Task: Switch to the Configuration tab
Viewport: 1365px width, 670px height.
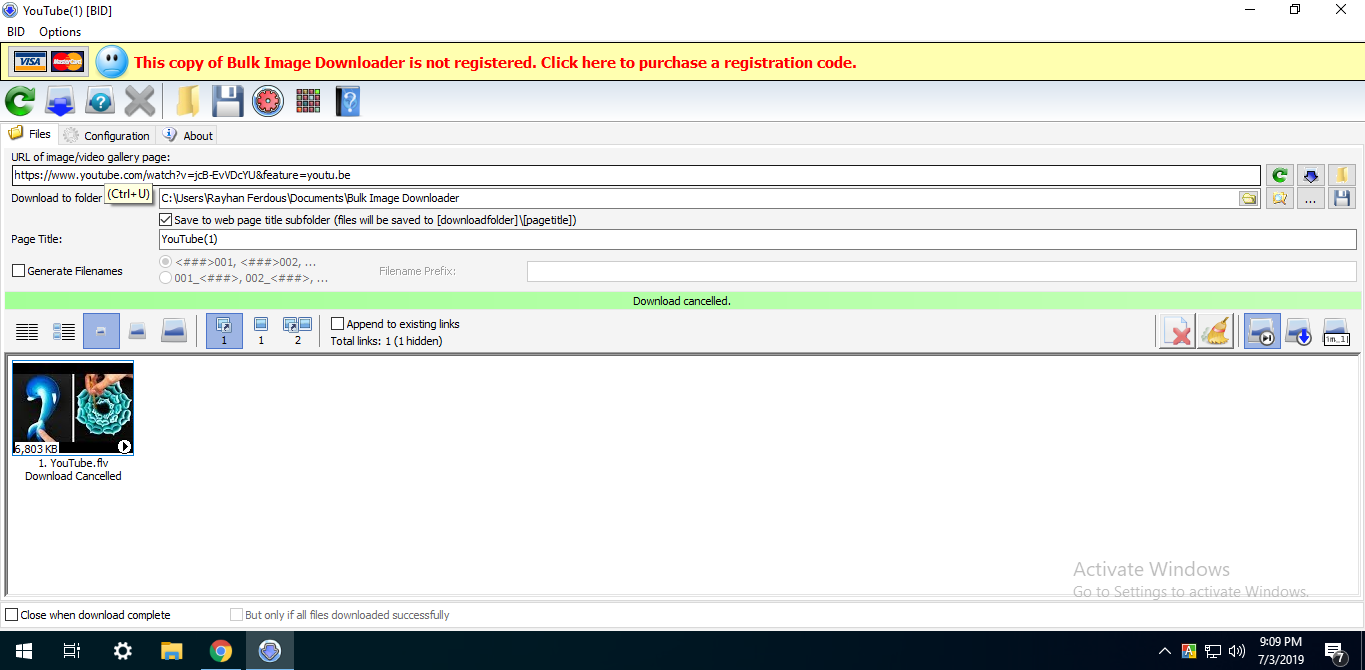Action: click(106, 135)
